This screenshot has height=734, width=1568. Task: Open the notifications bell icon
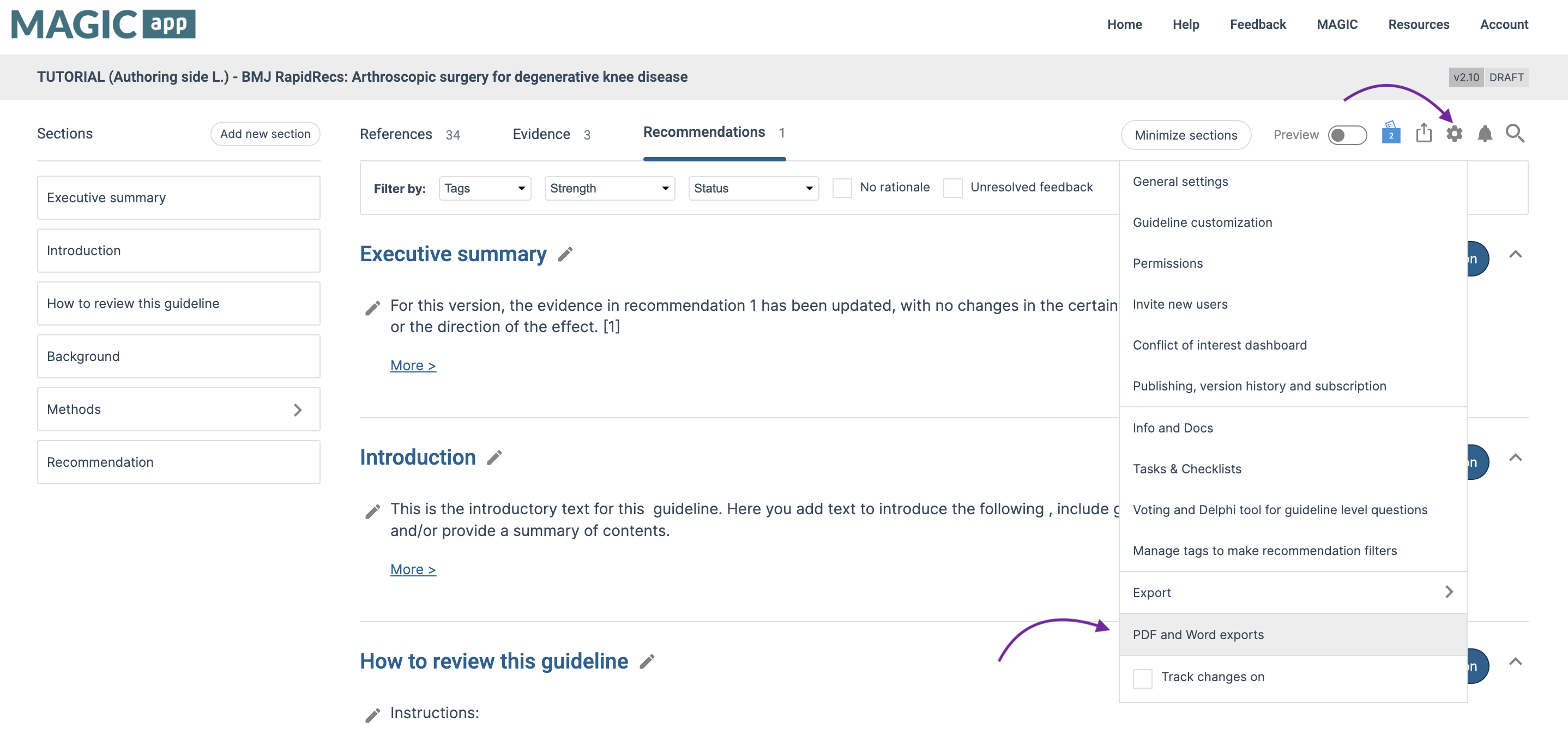point(1484,133)
